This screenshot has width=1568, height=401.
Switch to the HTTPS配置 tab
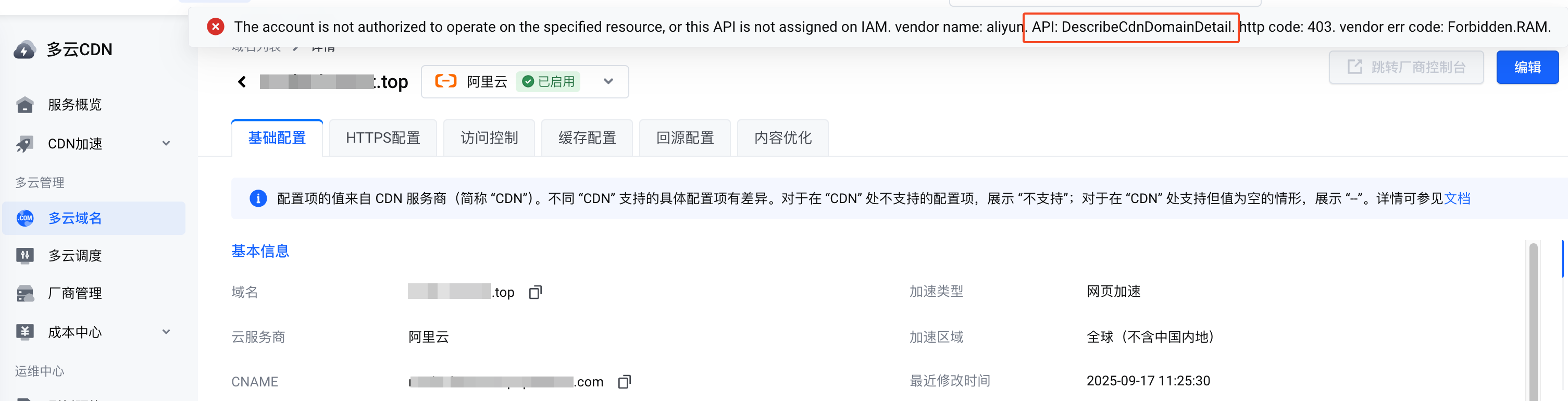(x=383, y=138)
